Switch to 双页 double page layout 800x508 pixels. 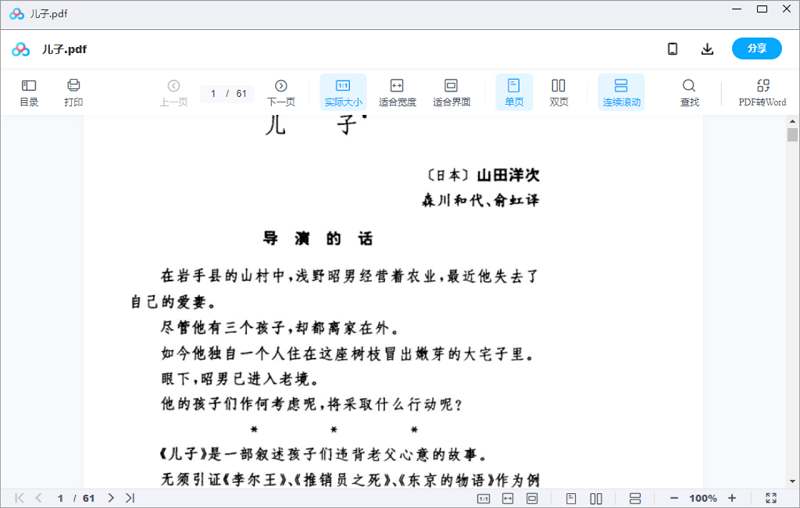(559, 92)
